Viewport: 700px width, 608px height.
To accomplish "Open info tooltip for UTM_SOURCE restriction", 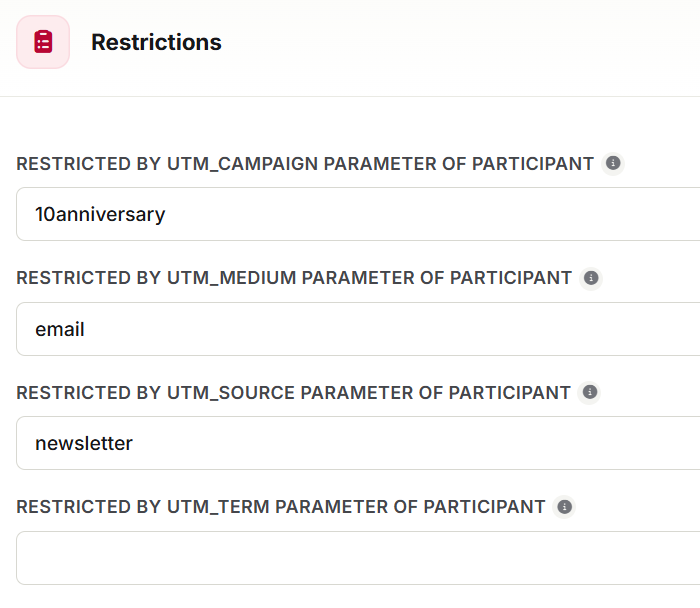I will pos(590,392).
